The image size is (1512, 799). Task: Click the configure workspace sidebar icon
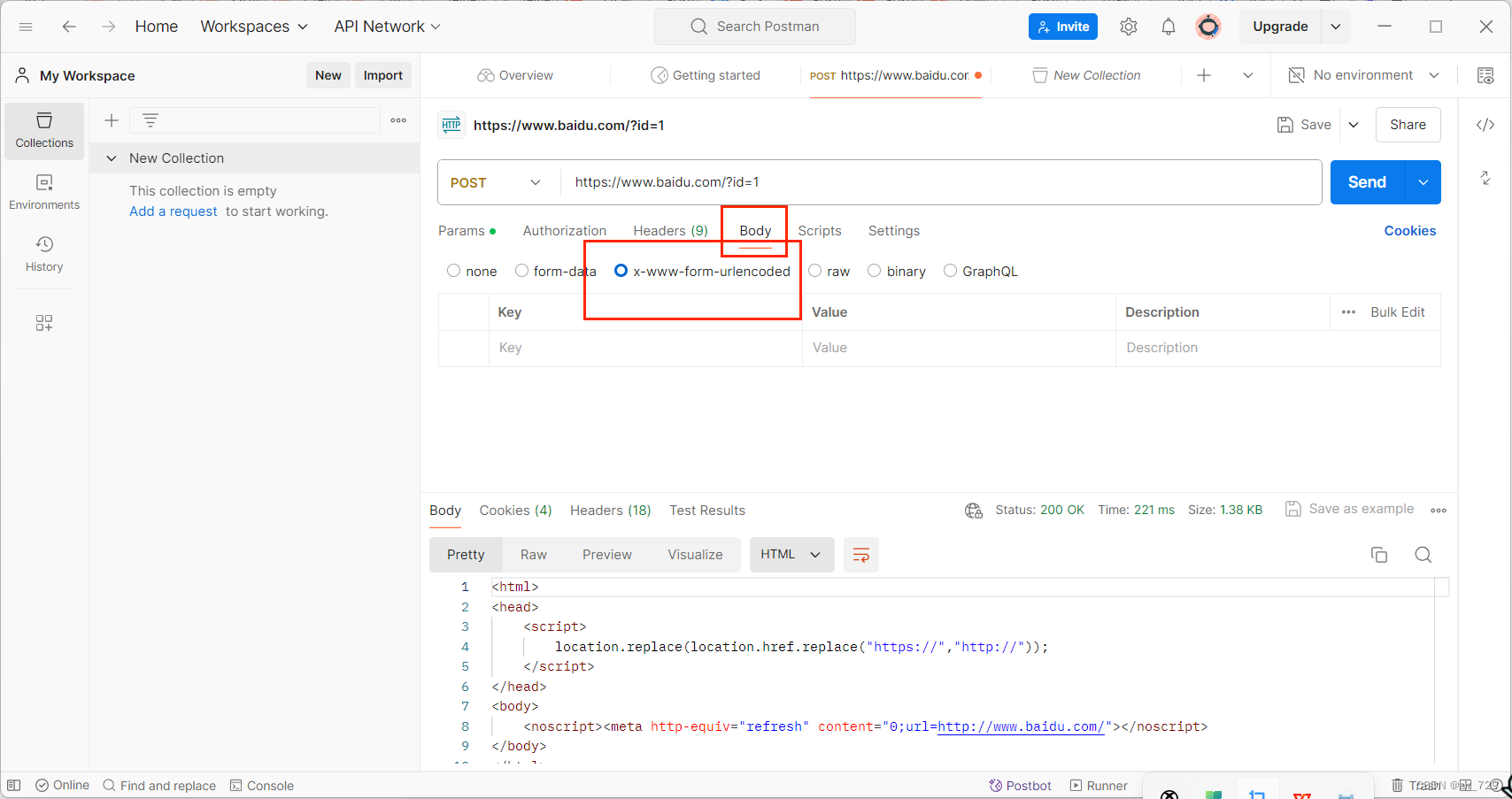tap(44, 323)
